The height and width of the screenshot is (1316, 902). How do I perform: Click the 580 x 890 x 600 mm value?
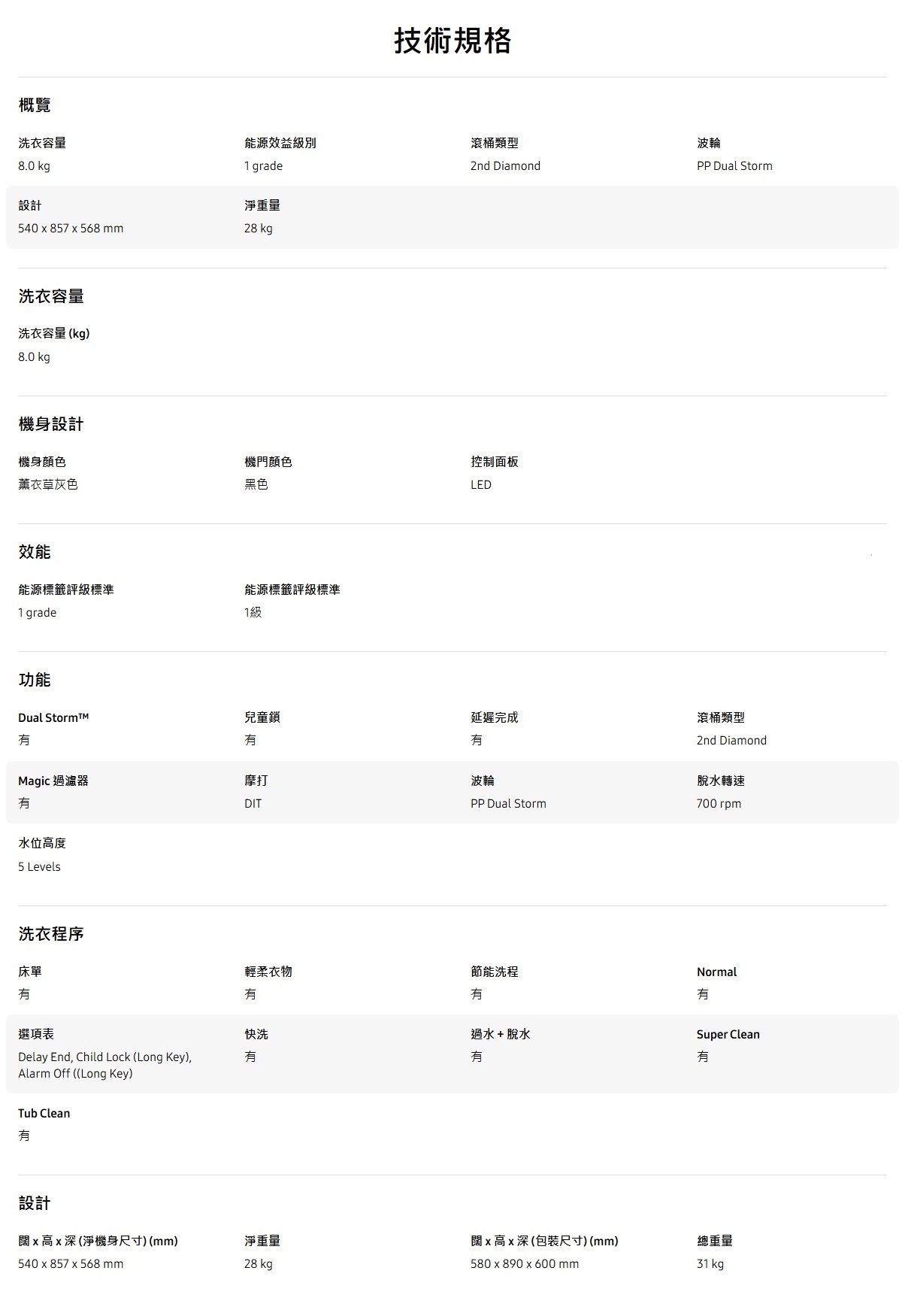525,1263
